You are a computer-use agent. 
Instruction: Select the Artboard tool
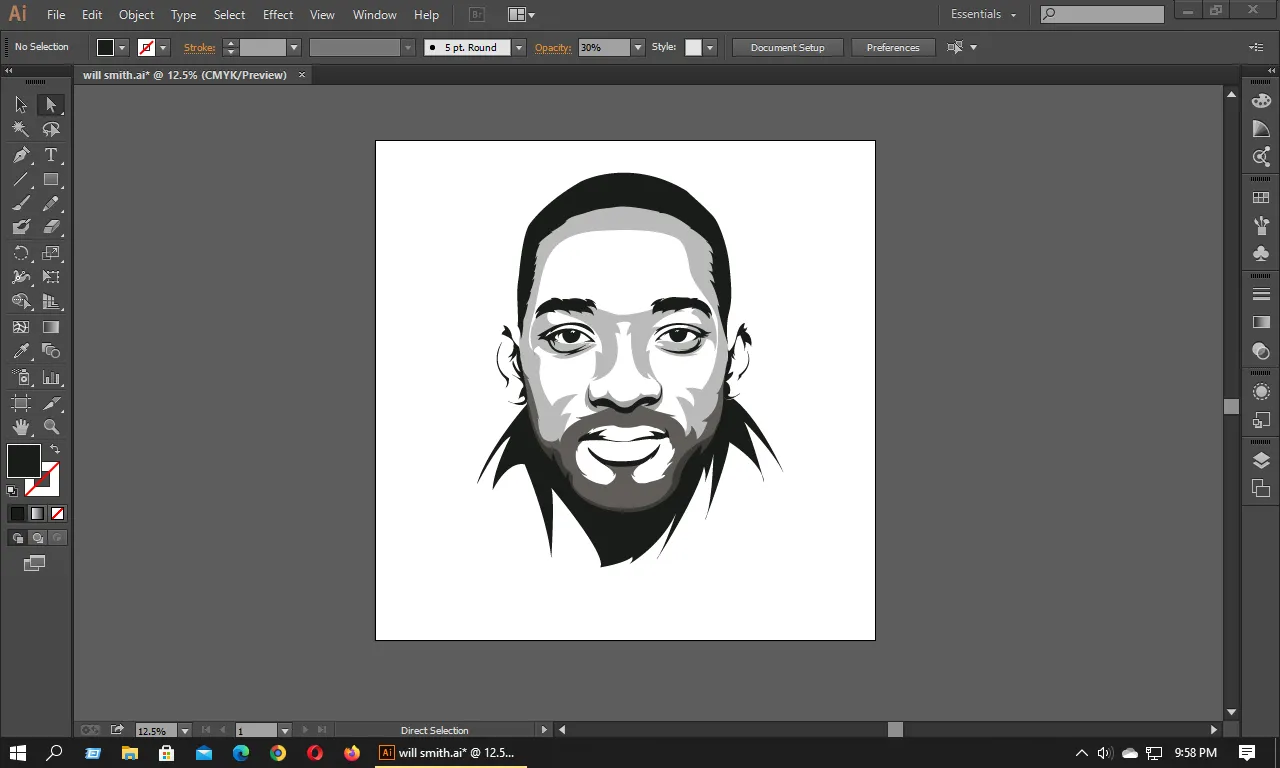coord(21,403)
